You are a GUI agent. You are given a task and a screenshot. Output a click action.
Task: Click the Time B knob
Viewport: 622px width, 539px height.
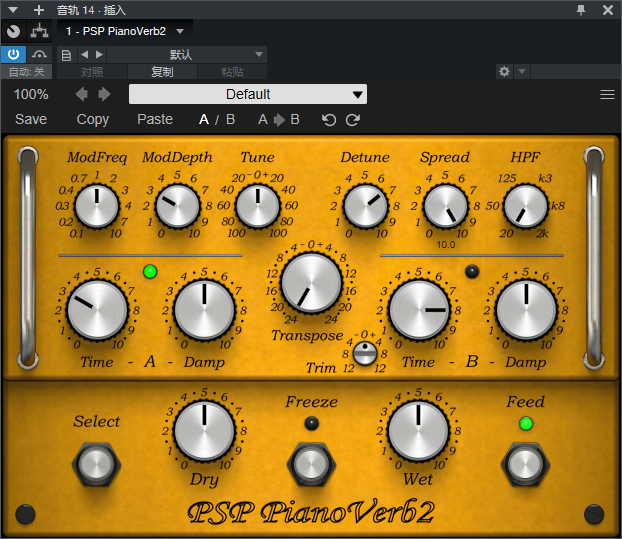coord(419,310)
